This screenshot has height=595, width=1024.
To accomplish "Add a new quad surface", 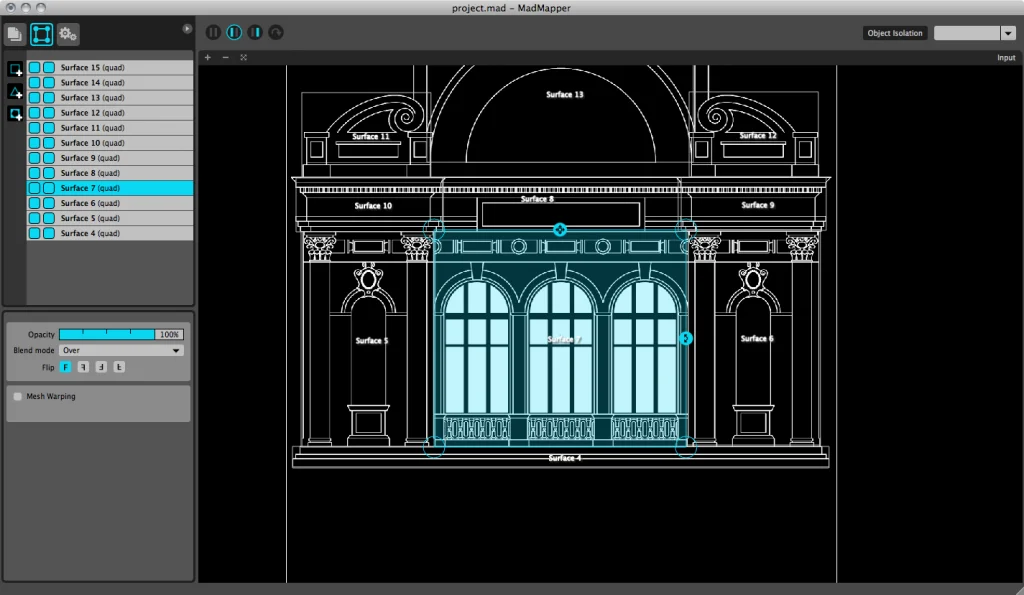I will (x=15, y=69).
